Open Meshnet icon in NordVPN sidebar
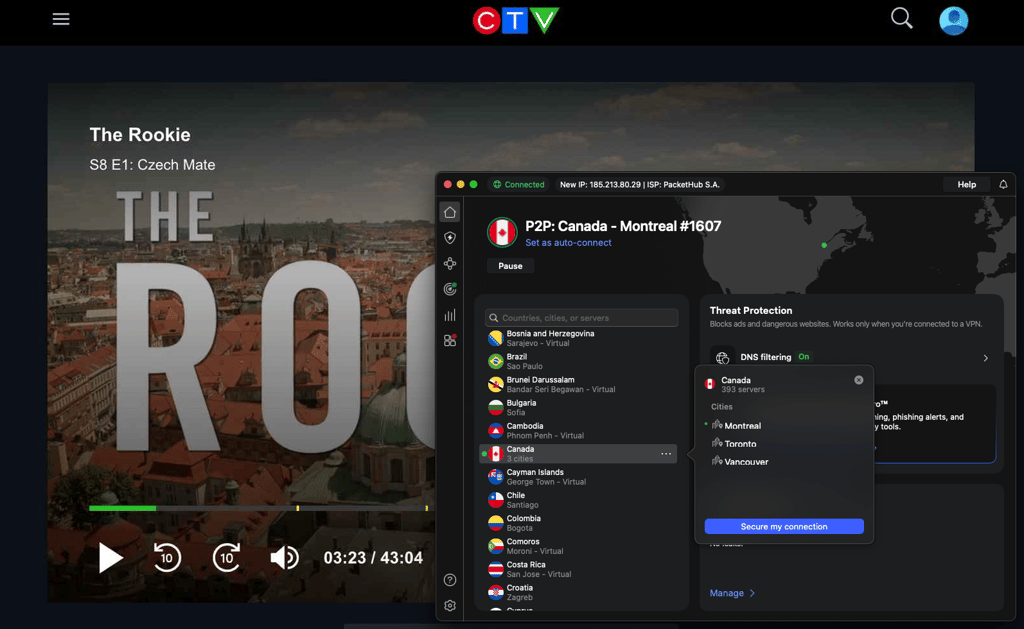This screenshot has width=1024, height=629. [x=450, y=264]
